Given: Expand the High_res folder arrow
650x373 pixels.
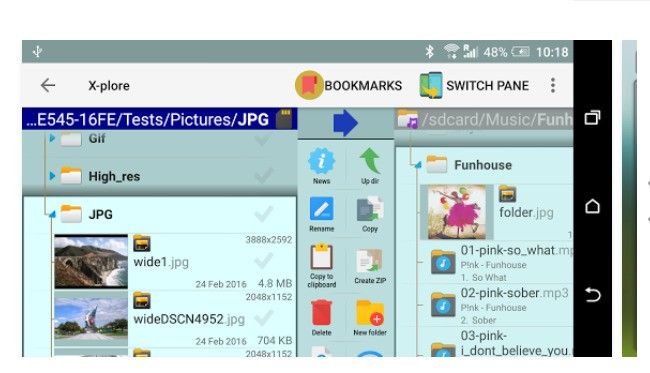Looking at the screenshot, I should (x=52, y=176).
